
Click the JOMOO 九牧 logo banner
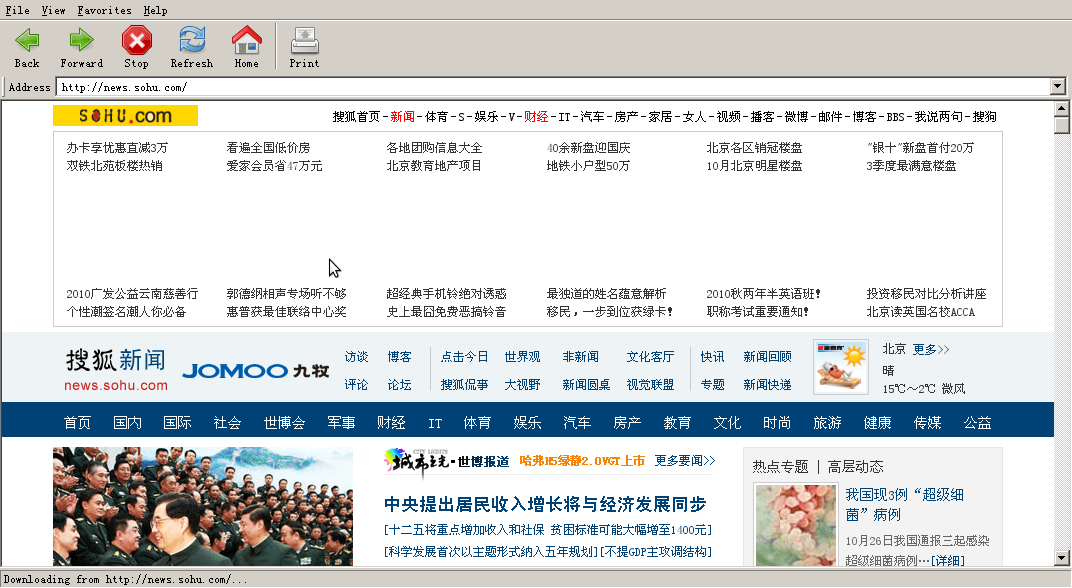click(x=256, y=371)
